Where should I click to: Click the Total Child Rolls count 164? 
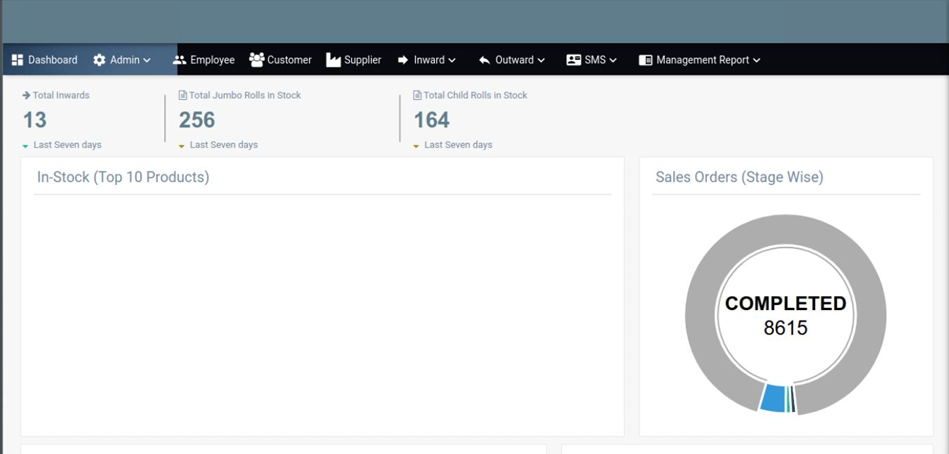click(432, 120)
